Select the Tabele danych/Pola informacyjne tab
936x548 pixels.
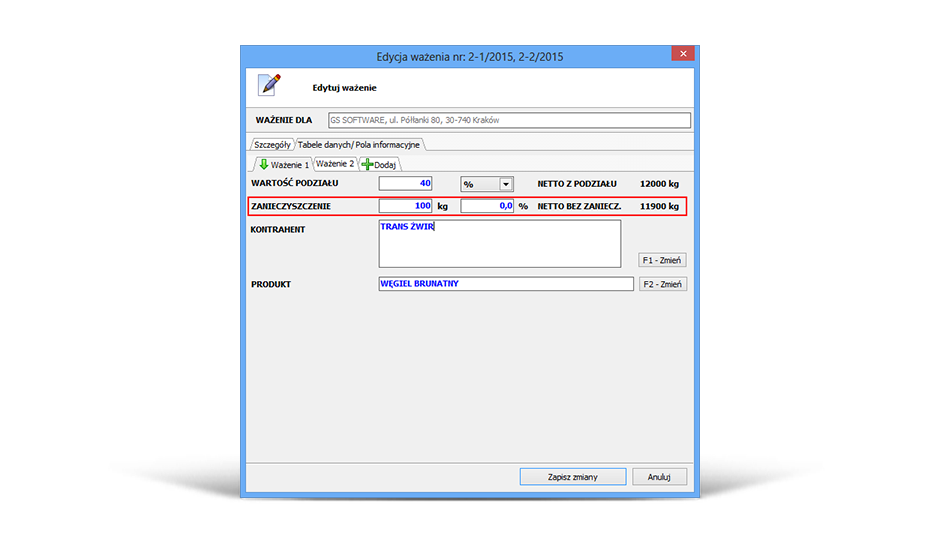(360, 145)
